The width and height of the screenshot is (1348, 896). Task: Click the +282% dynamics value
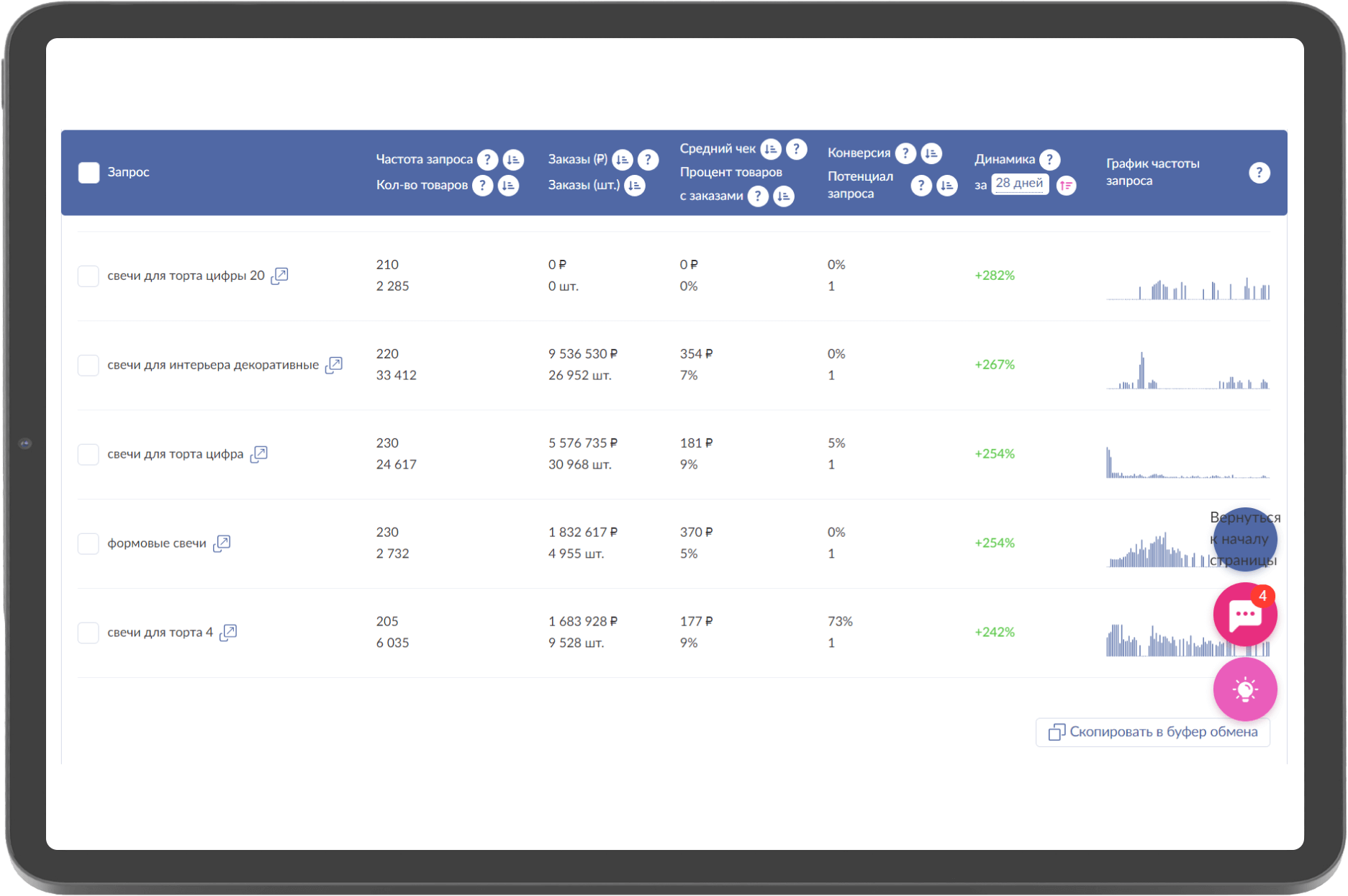click(995, 276)
